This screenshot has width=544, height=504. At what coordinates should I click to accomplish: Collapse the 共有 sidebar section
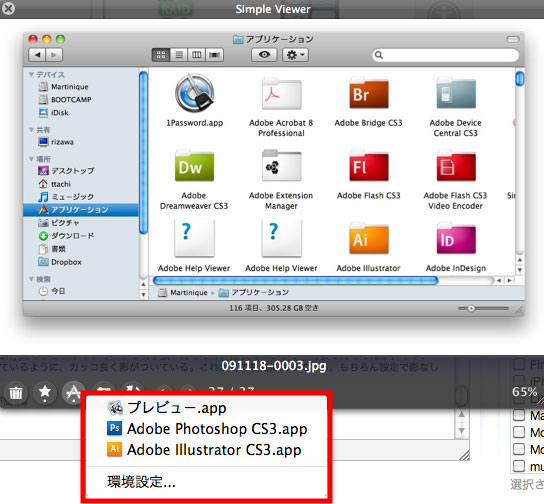[x=31, y=130]
